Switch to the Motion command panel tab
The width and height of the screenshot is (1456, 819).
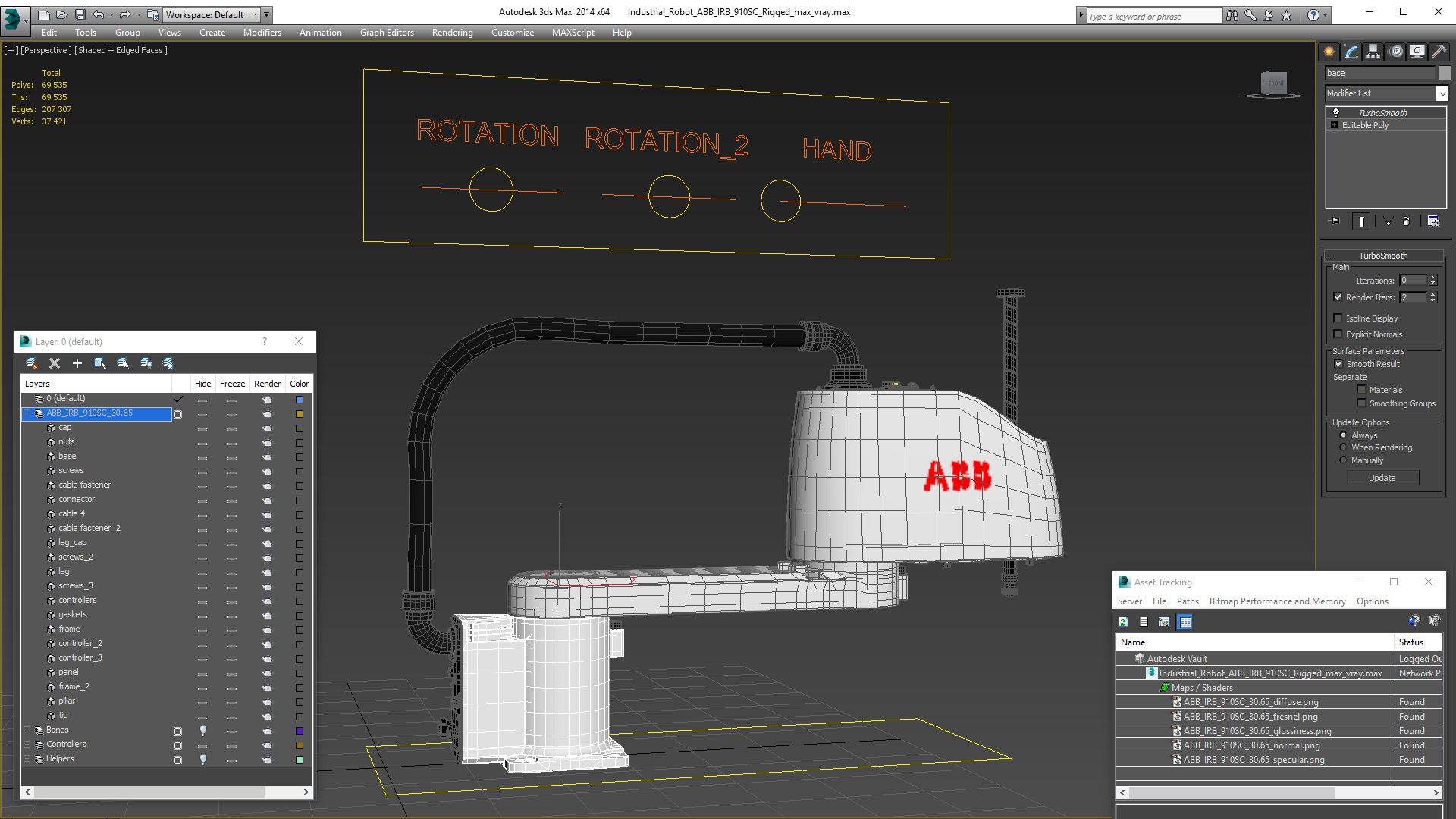coord(1396,52)
